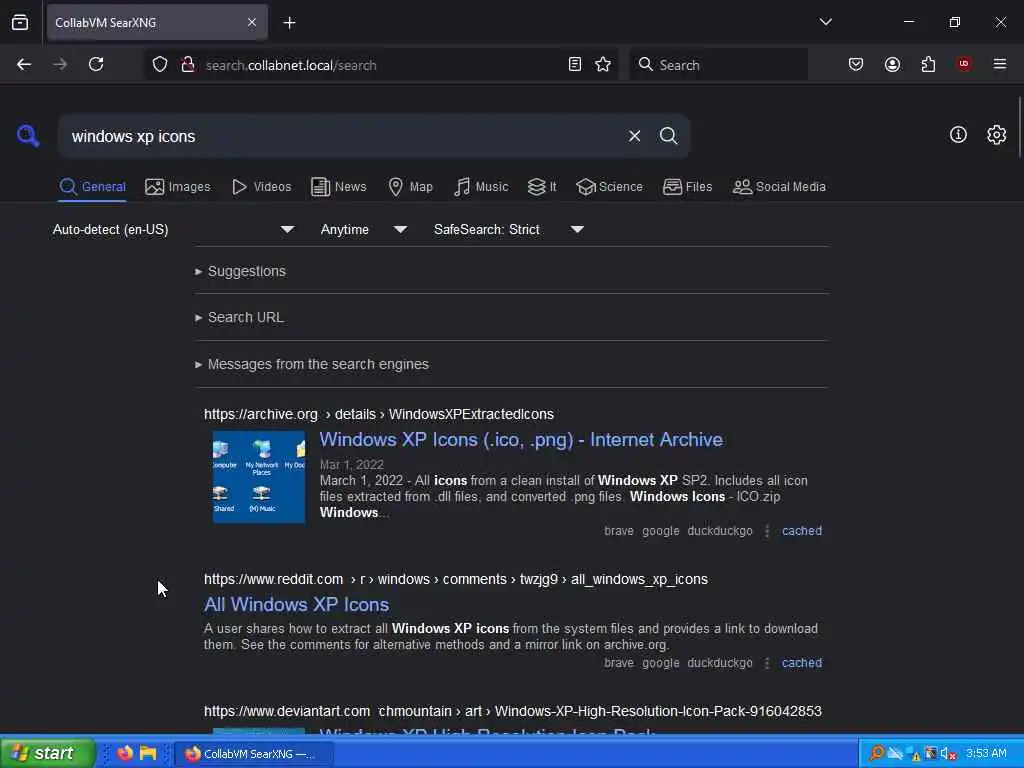The image size is (1024, 768).
Task: Click the archive.org result thumbnail
Action: tap(259, 477)
